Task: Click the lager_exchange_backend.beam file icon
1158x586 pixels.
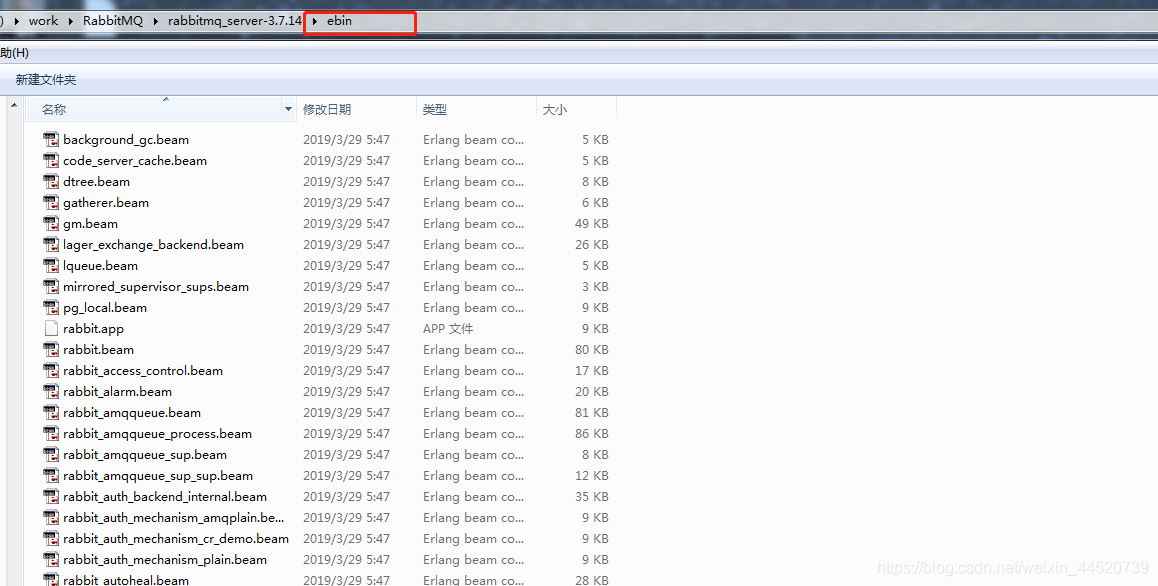Action: [51, 245]
